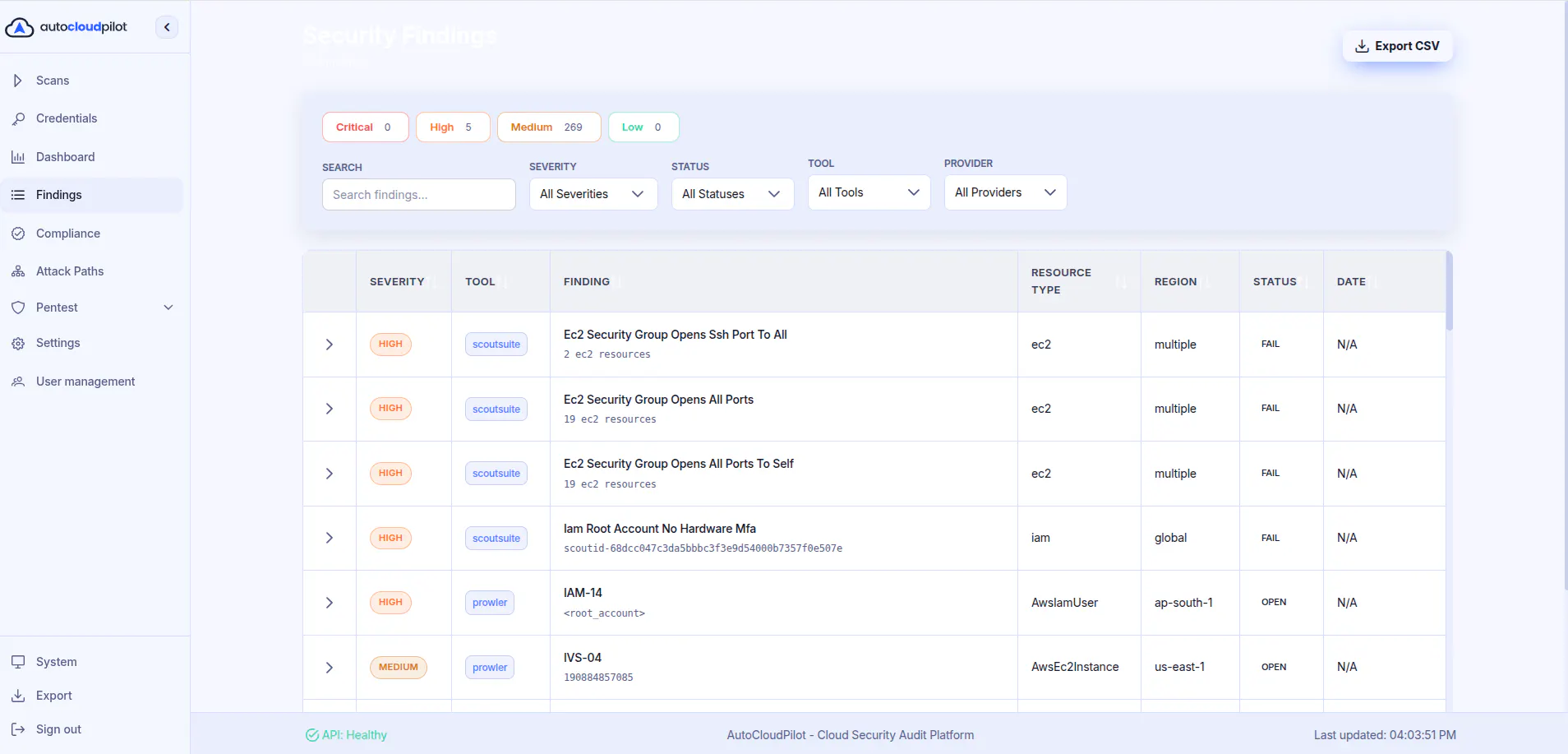1568x754 pixels.
Task: Expand the IAM-14 finding row
Action: click(330, 603)
